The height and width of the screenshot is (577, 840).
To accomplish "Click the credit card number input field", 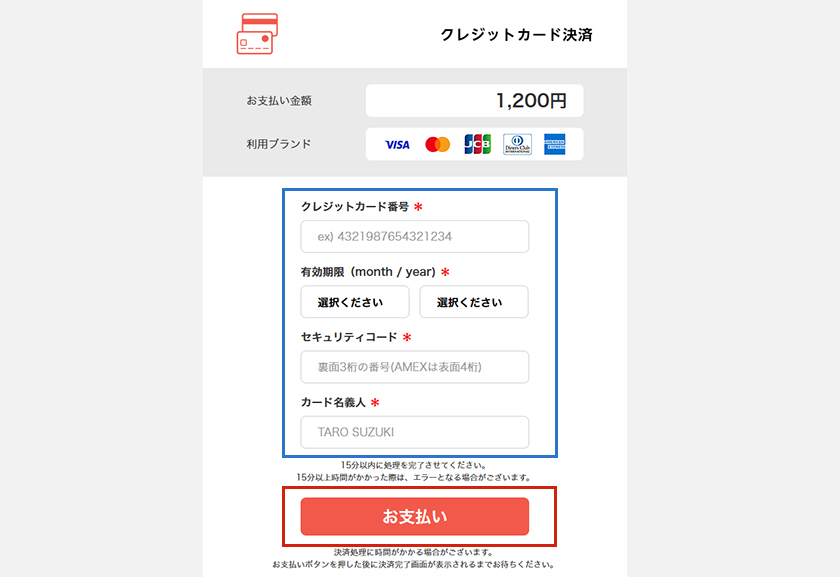I will point(414,236).
